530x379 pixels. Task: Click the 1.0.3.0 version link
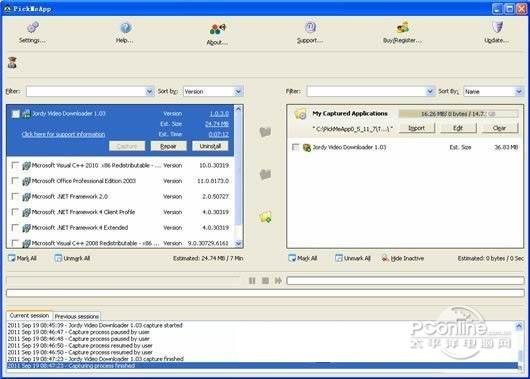pos(219,114)
